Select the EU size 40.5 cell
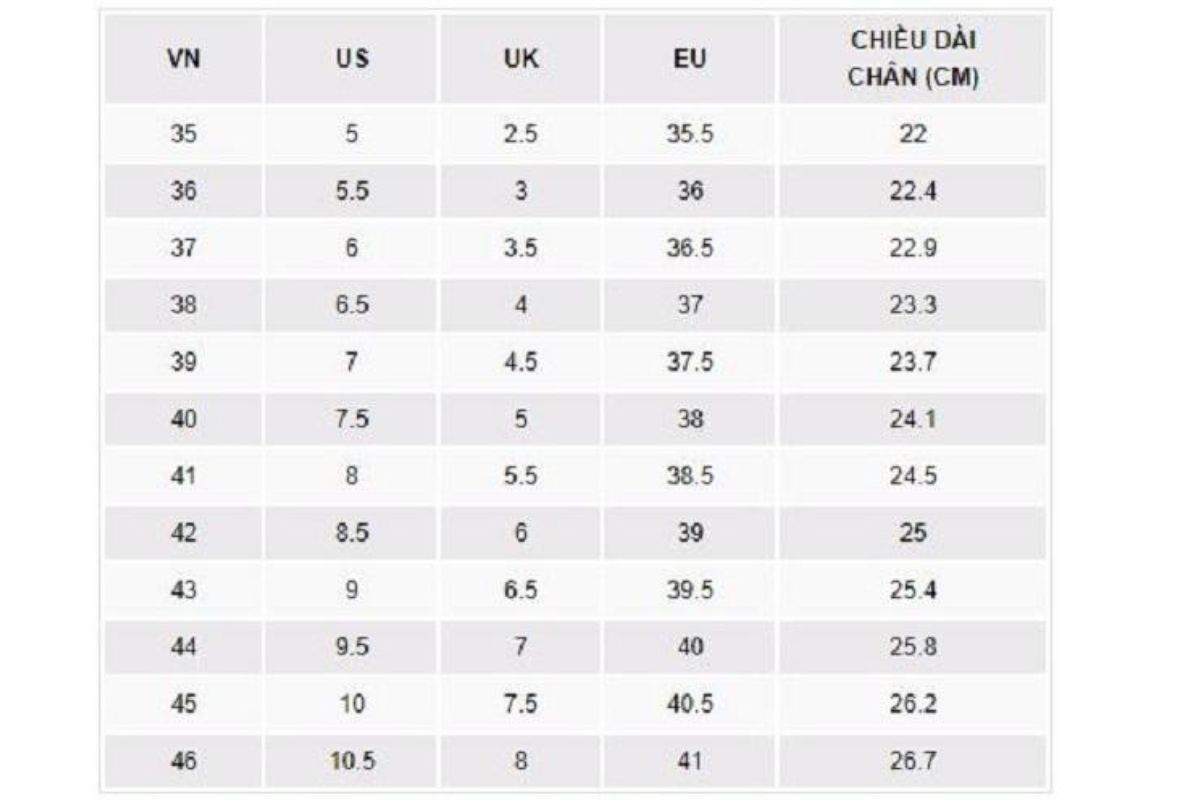The height and width of the screenshot is (800, 1200). tap(690, 704)
